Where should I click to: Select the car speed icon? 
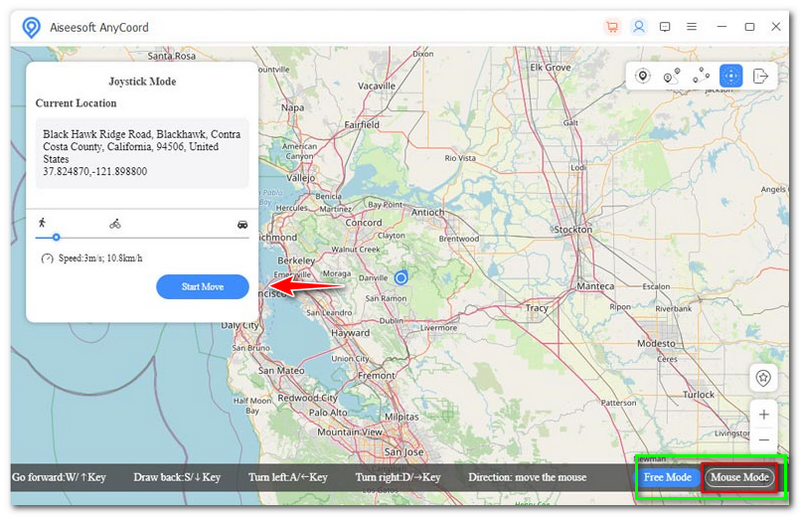[242, 224]
